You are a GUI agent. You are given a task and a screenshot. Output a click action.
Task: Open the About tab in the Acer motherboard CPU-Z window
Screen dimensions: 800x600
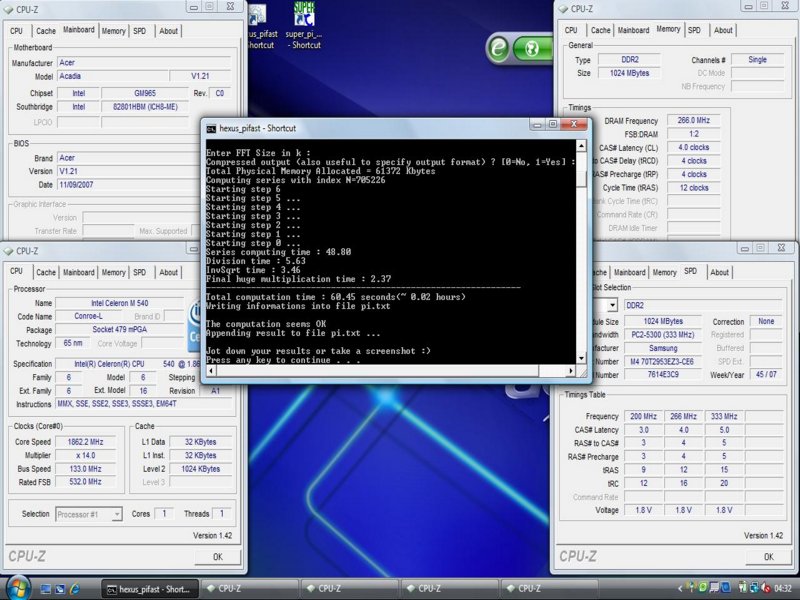click(x=168, y=31)
